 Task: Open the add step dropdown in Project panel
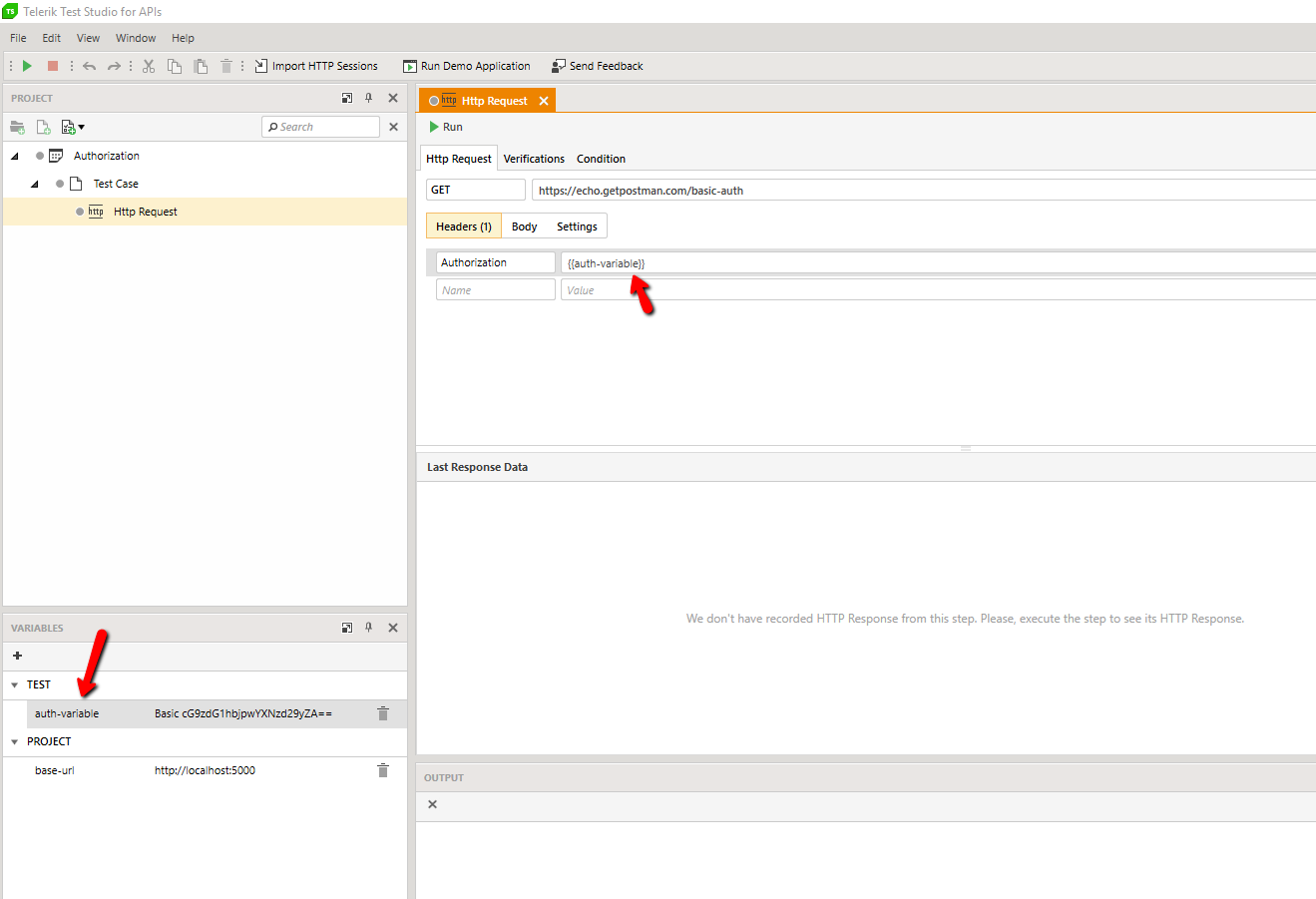click(x=73, y=127)
